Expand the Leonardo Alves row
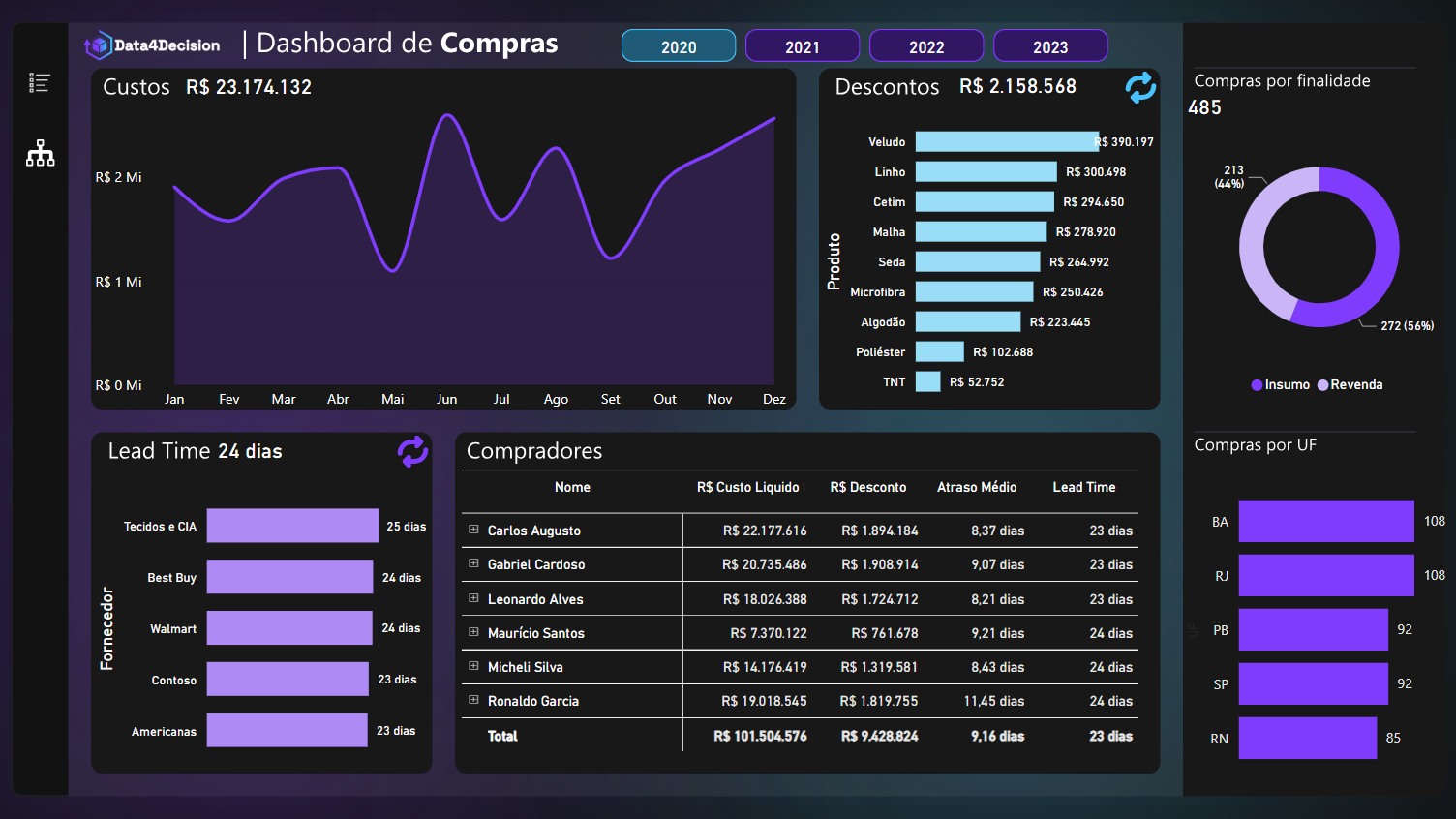Image resolution: width=1456 pixels, height=819 pixels. point(473,598)
